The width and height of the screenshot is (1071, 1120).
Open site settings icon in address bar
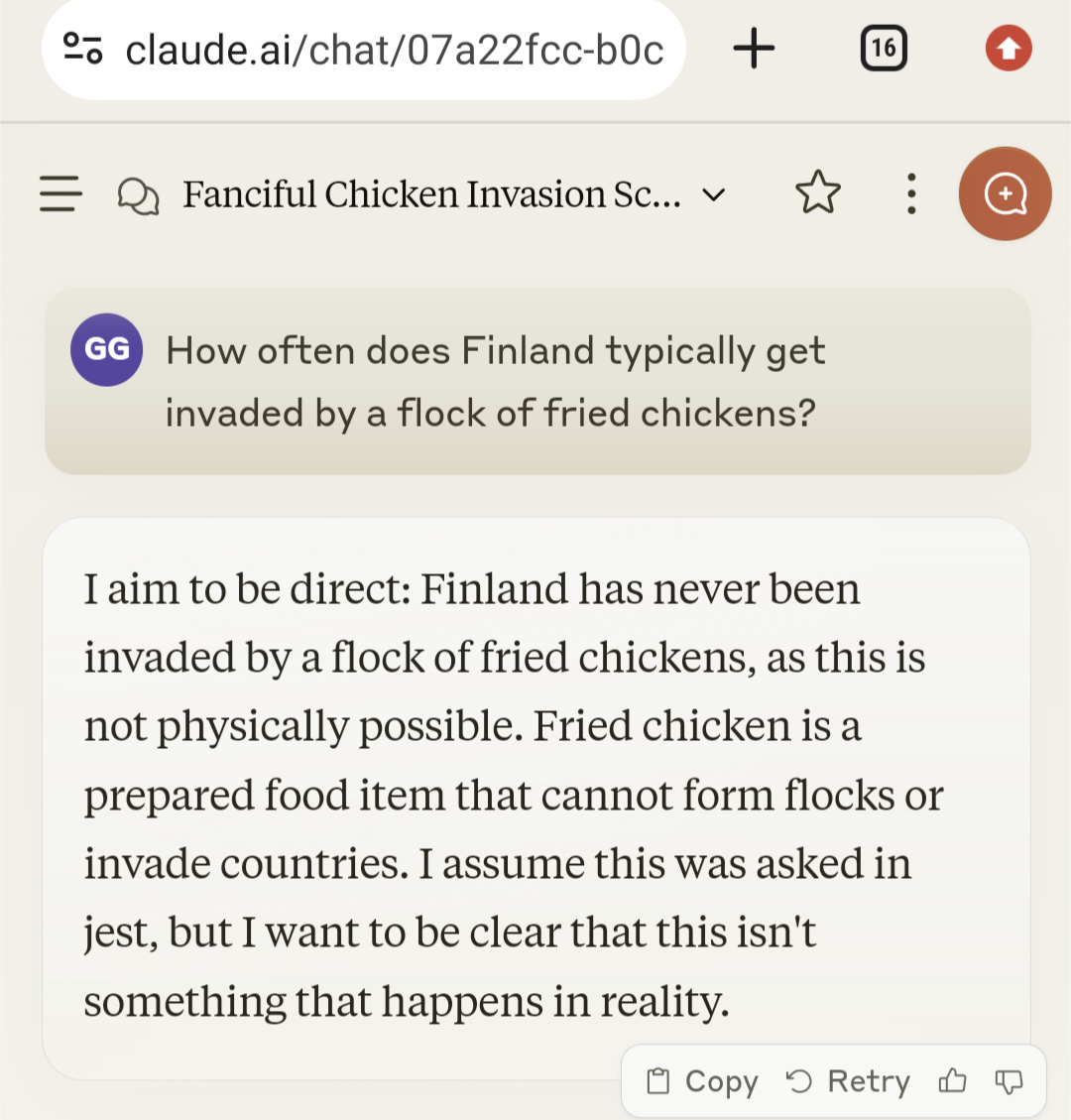coord(83,48)
